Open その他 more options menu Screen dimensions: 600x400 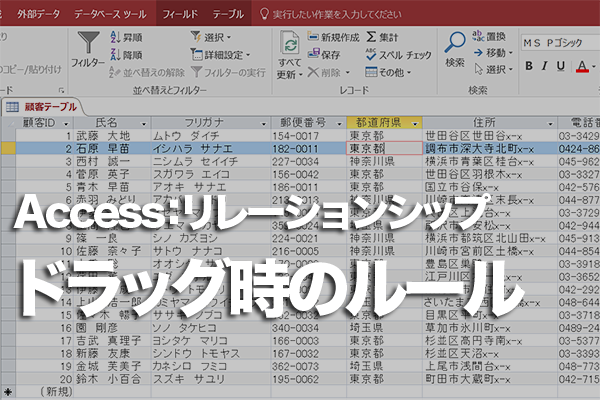pos(388,72)
